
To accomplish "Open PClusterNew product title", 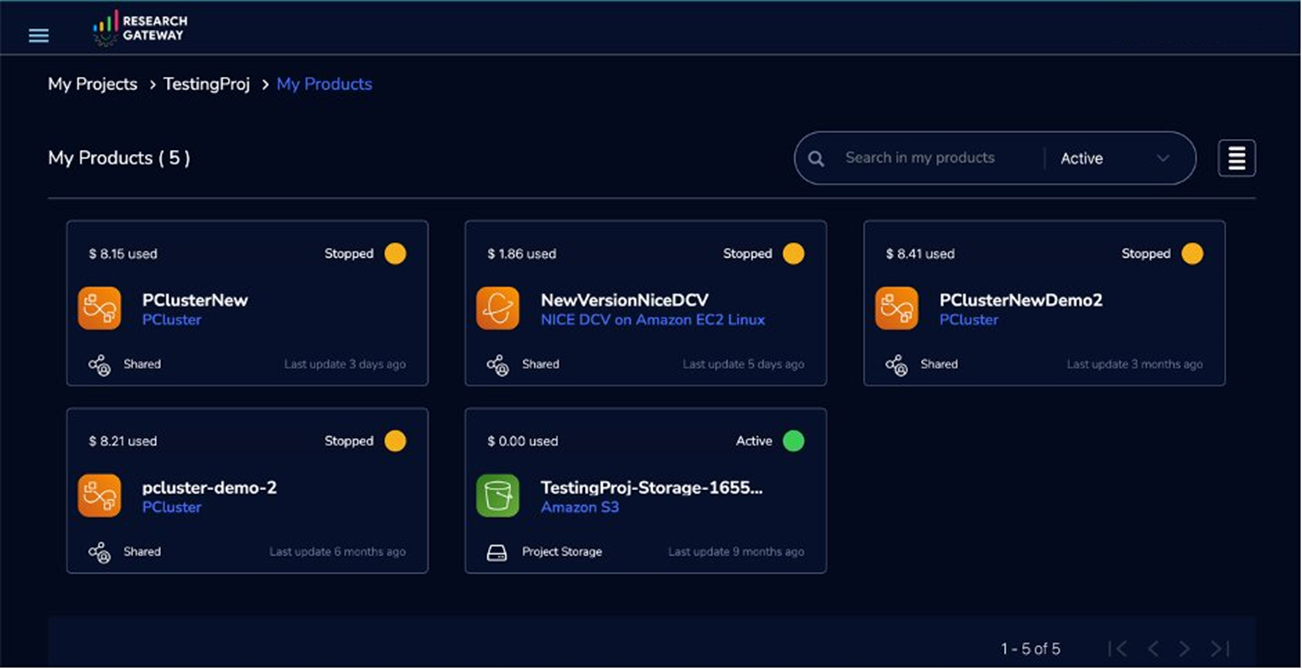I will (x=195, y=300).
